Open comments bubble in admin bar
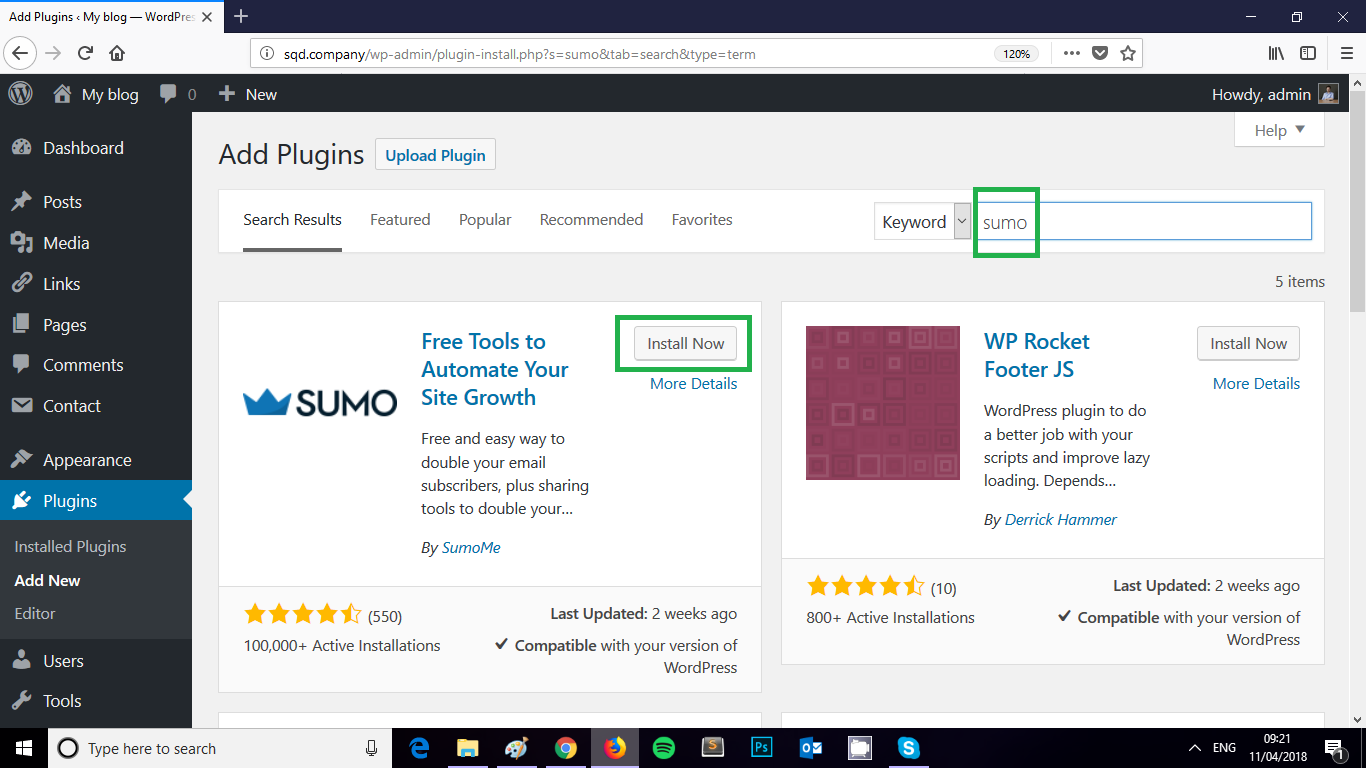 (169, 94)
